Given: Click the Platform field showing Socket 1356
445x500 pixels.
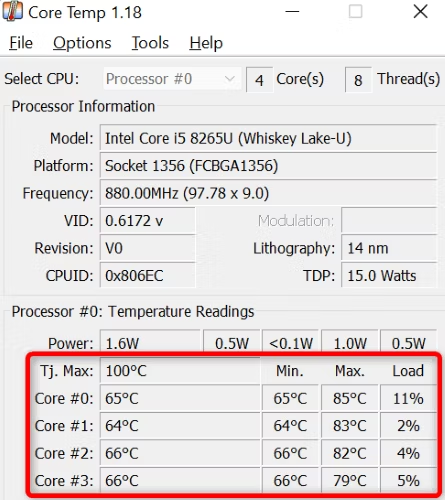Looking at the screenshot, I should pos(268,166).
